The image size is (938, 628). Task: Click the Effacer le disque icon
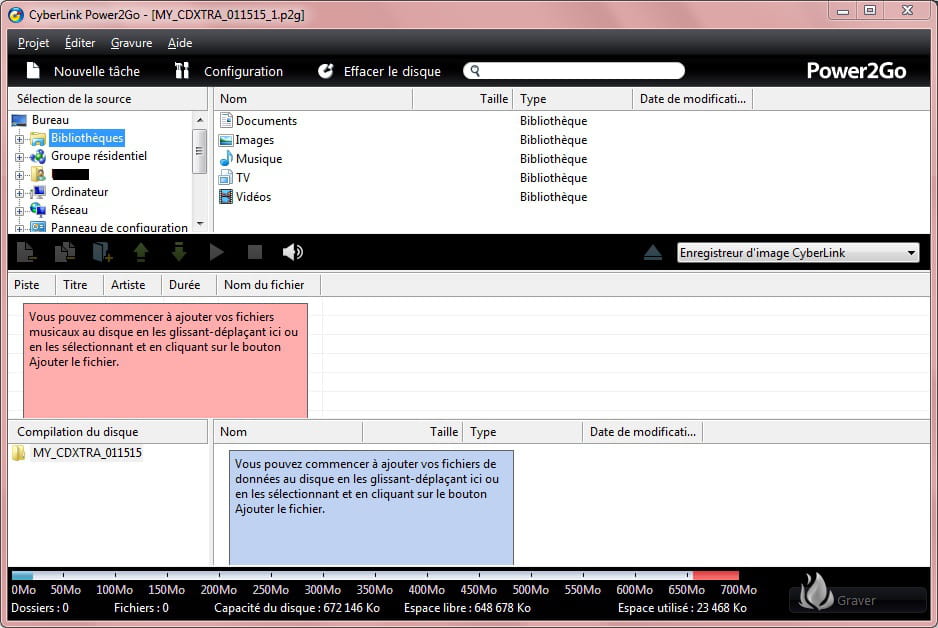pyautogui.click(x=325, y=71)
